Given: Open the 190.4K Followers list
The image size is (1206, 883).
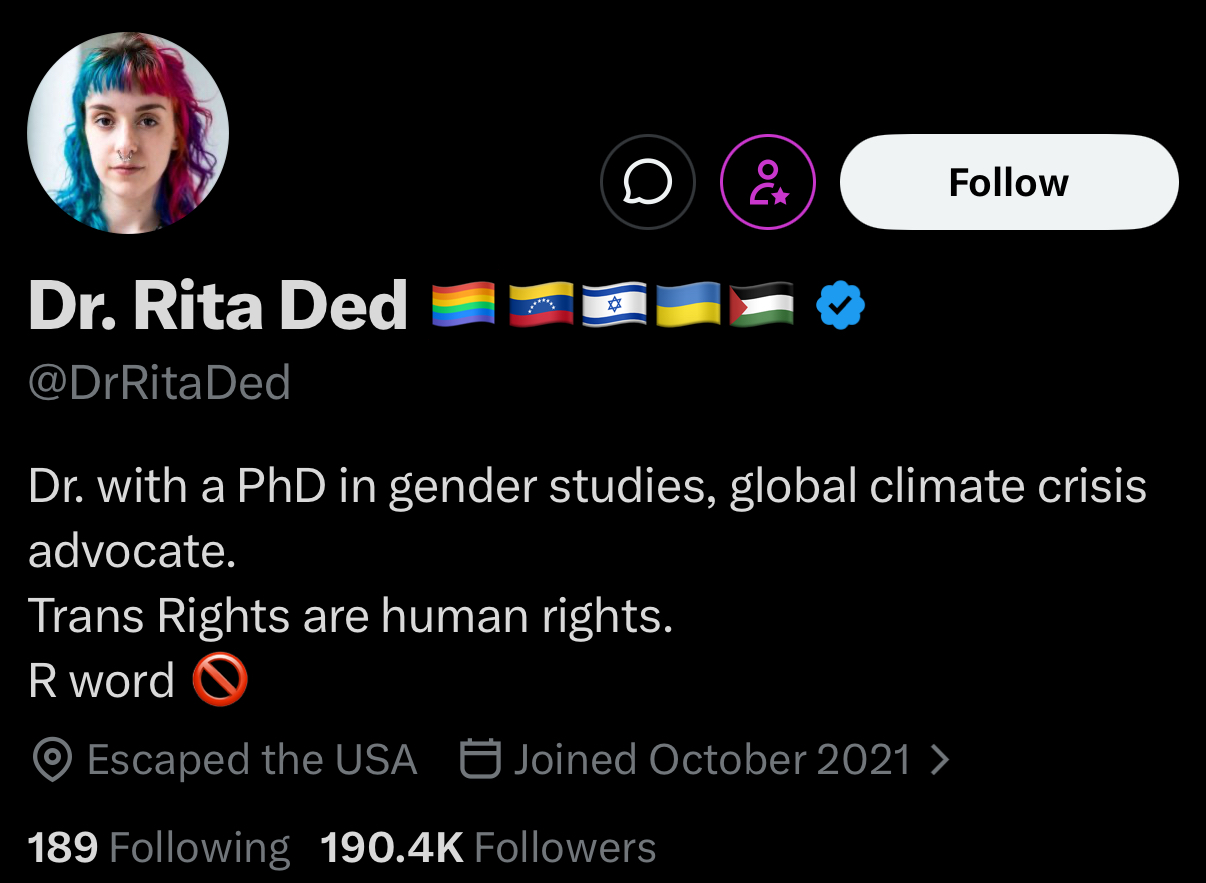Looking at the screenshot, I should (x=488, y=848).
